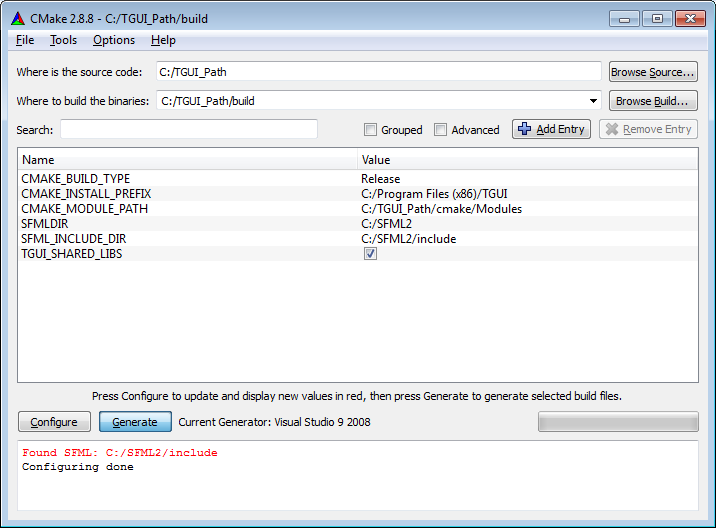Open the File menu
Viewport: 716px width, 528px height.
point(25,40)
